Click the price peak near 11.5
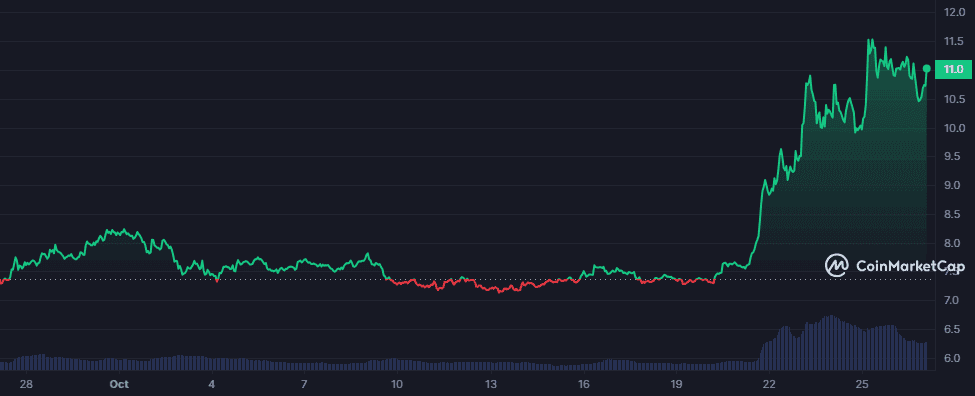The image size is (975, 396). click(870, 40)
